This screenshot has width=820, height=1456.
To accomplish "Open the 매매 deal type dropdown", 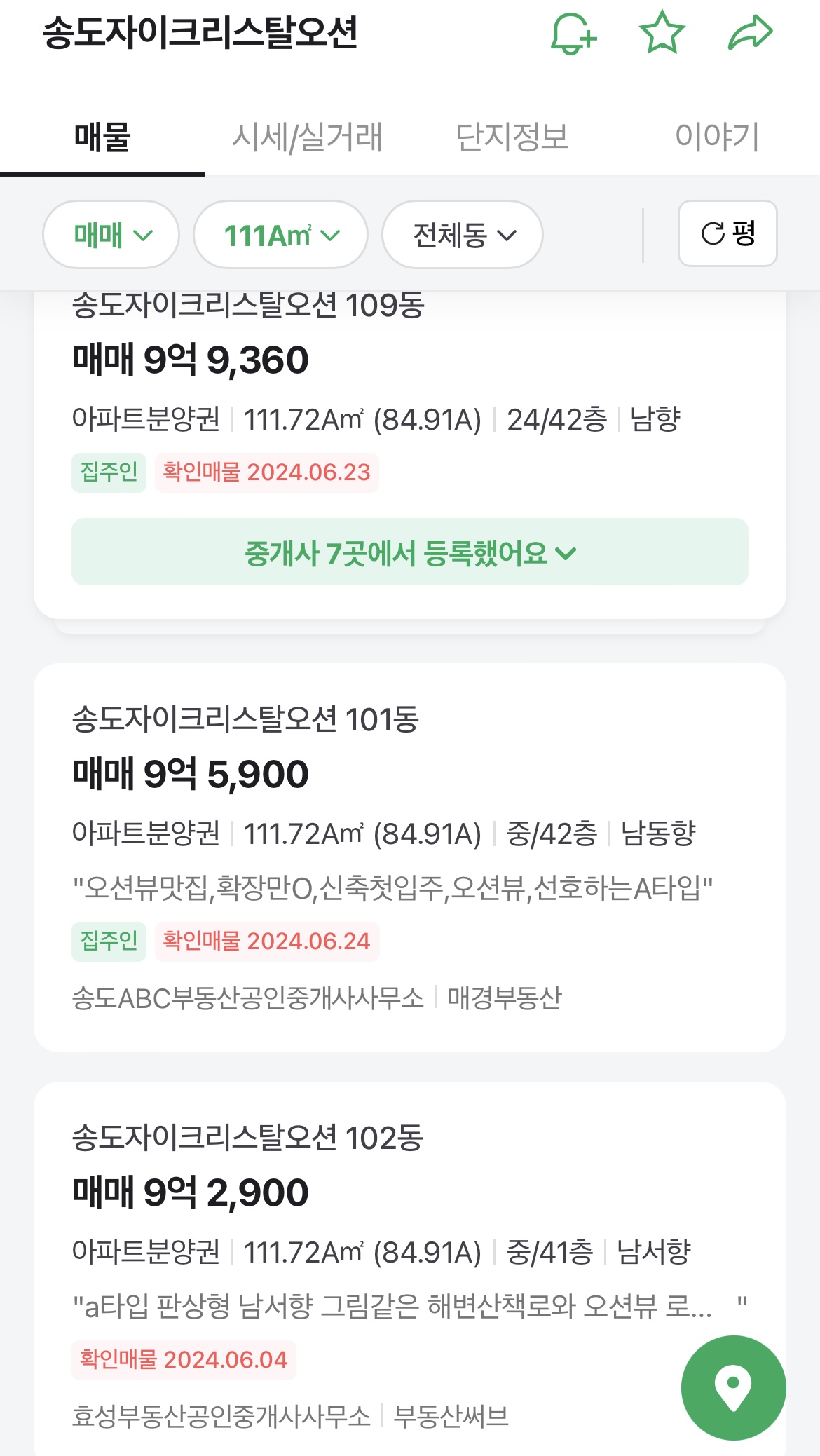I will (x=111, y=235).
